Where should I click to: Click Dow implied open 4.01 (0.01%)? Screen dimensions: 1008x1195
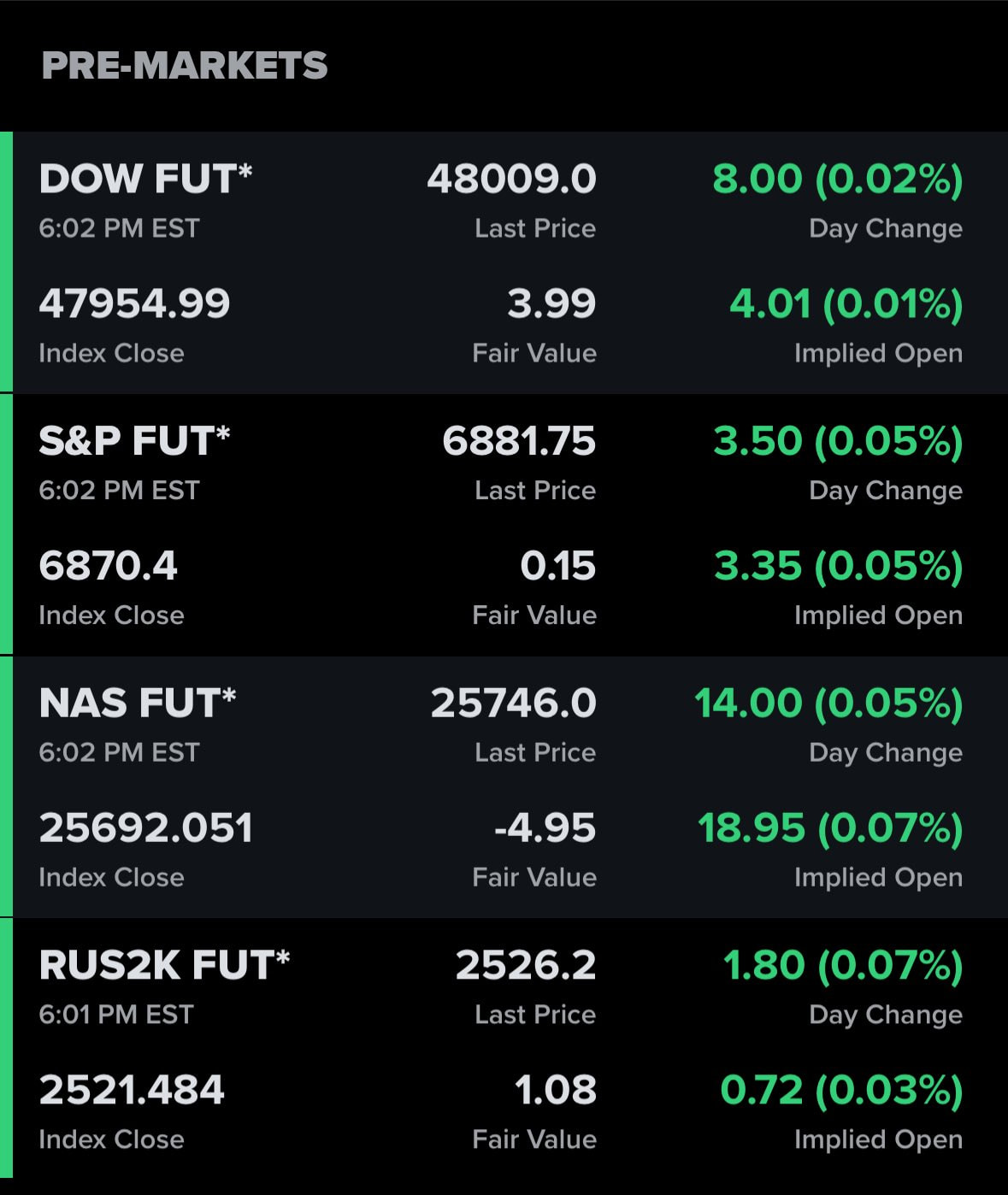[846, 304]
